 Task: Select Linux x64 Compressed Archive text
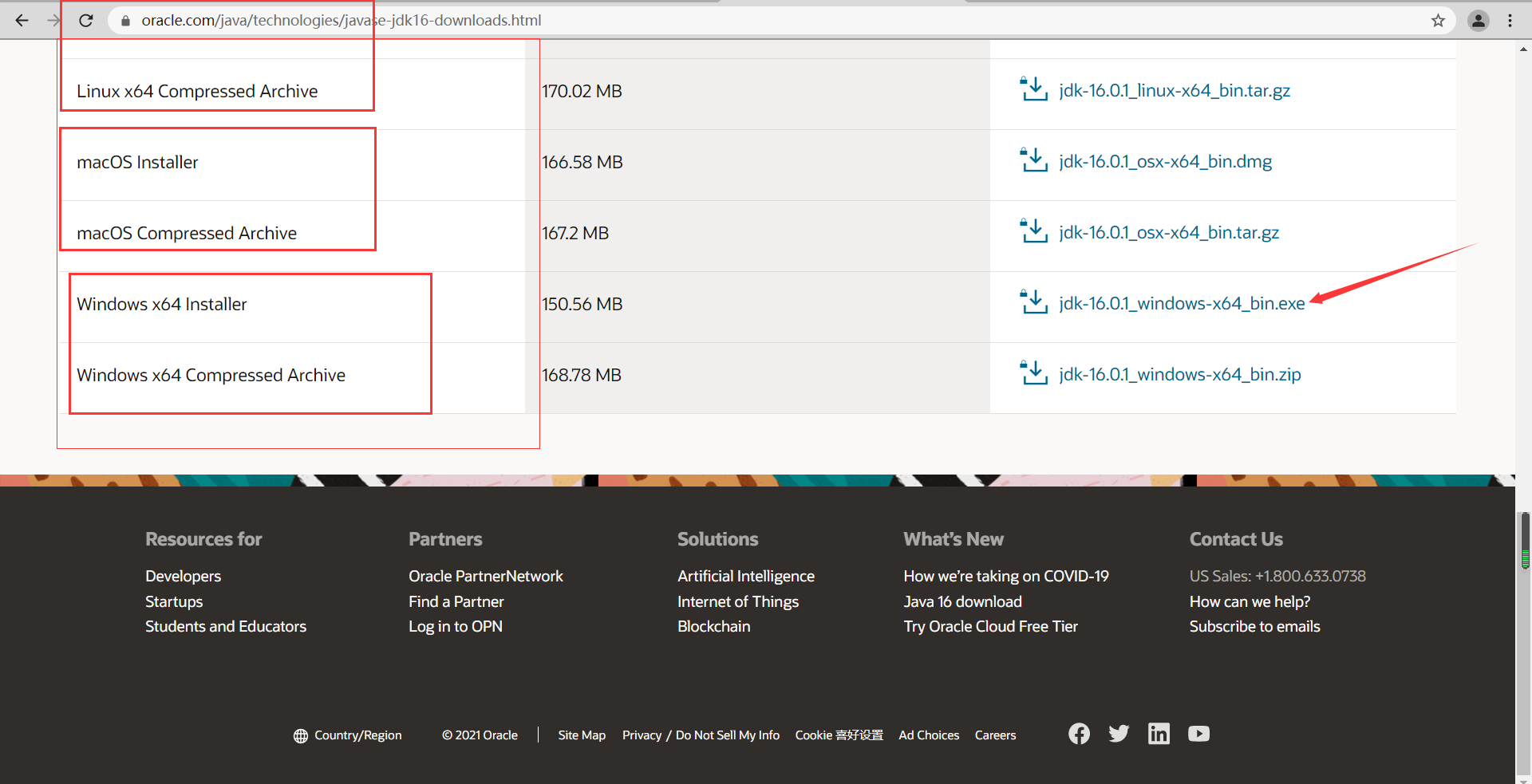pos(197,91)
